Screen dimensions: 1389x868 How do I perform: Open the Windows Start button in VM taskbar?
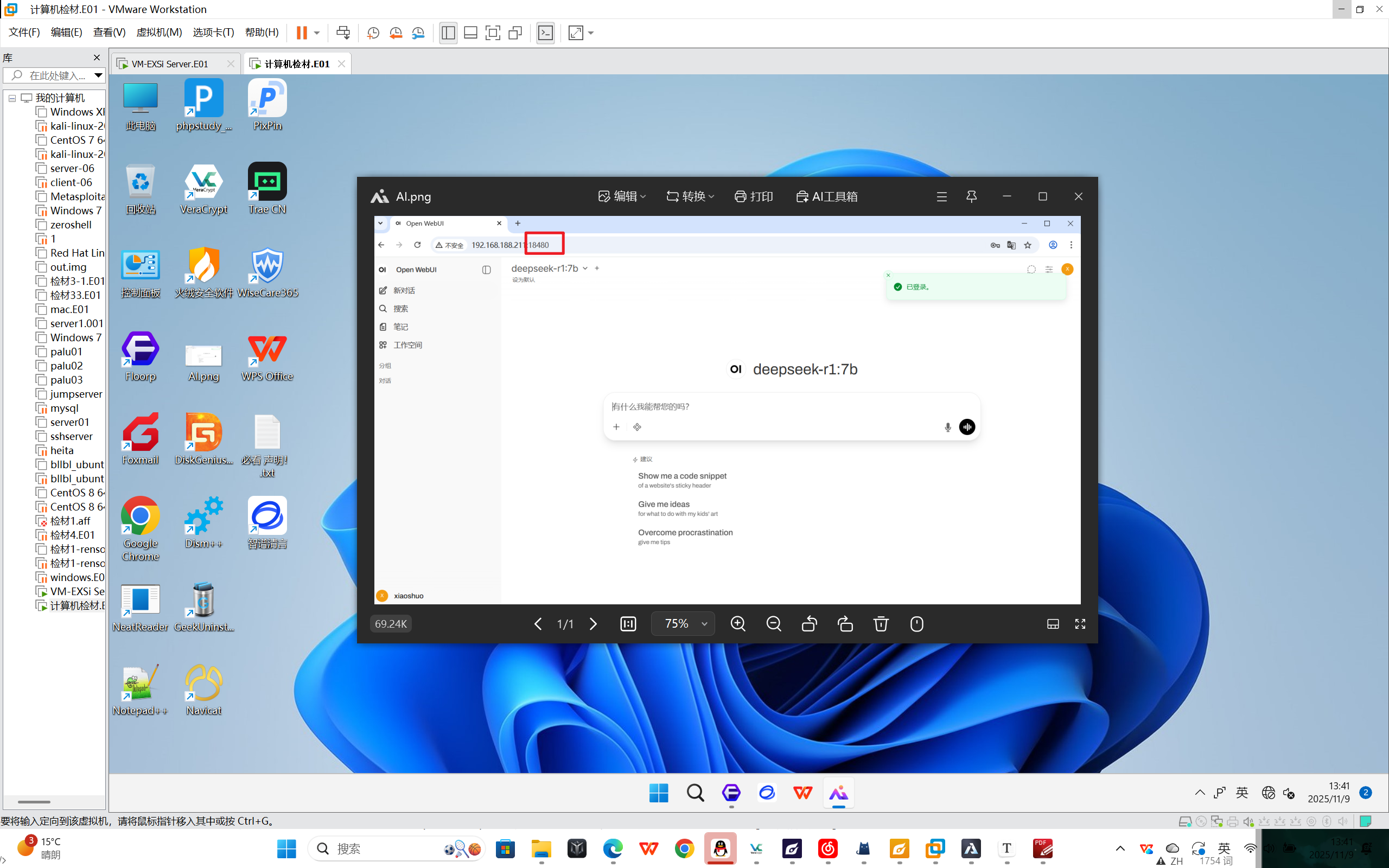pyautogui.click(x=658, y=793)
